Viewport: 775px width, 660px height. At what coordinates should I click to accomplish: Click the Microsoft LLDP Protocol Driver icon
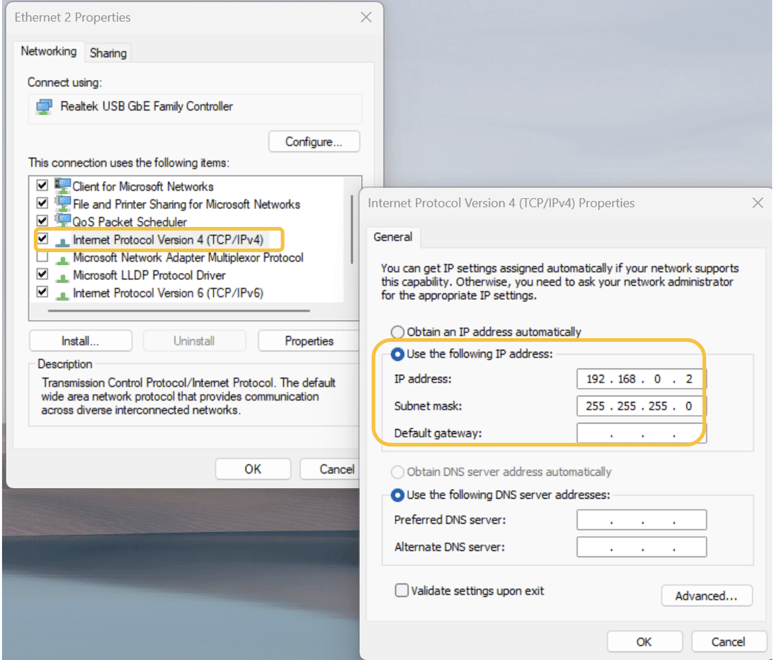click(62, 277)
